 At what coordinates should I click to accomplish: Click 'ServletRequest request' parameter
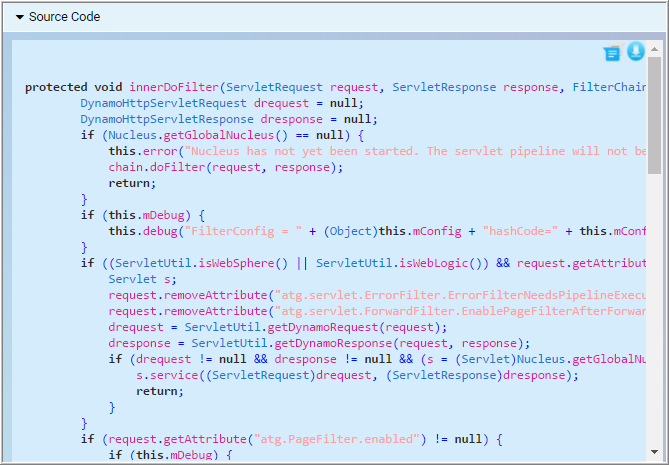click(302, 87)
